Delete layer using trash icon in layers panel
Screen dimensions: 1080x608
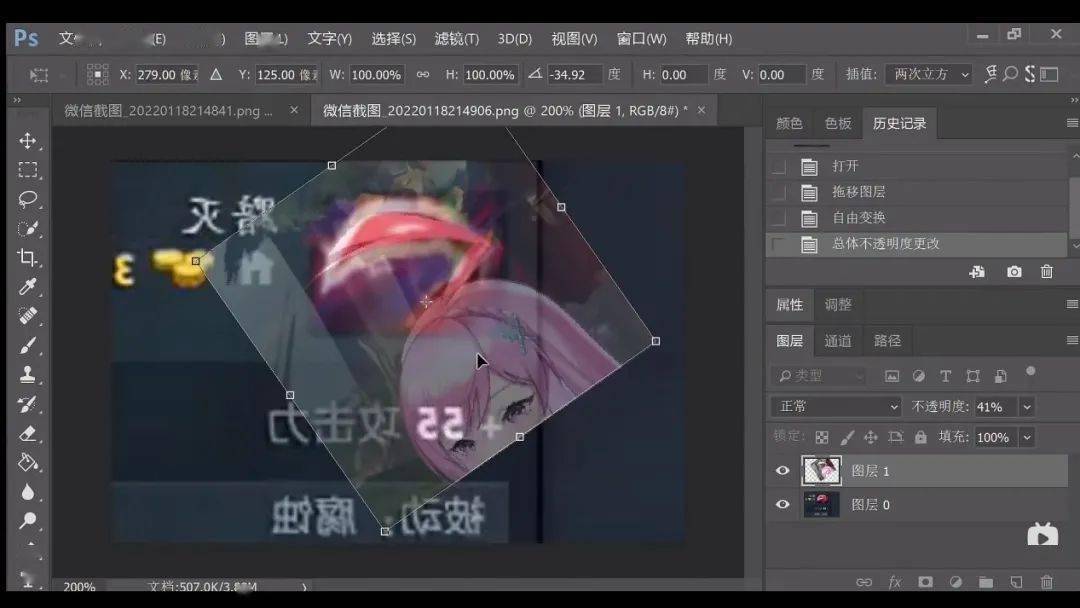point(1046,583)
